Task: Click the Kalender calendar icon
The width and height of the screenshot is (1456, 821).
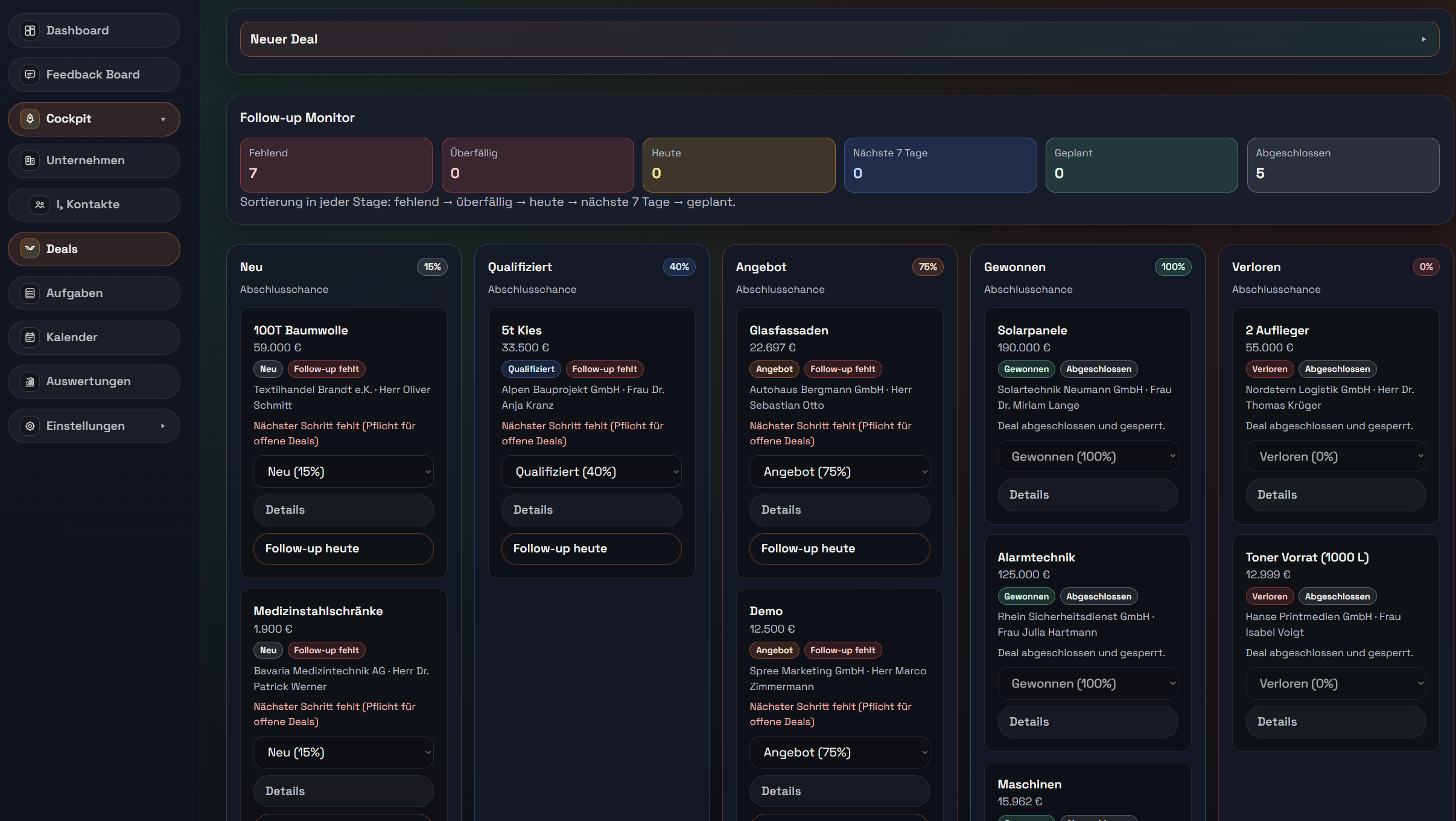Action: click(x=30, y=337)
